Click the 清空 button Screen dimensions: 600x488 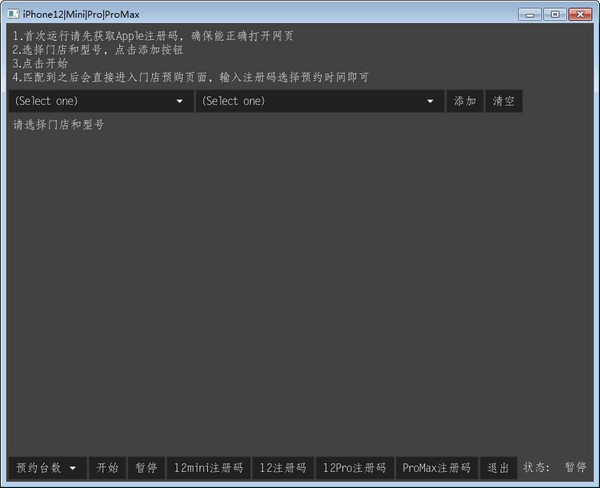[x=504, y=101]
